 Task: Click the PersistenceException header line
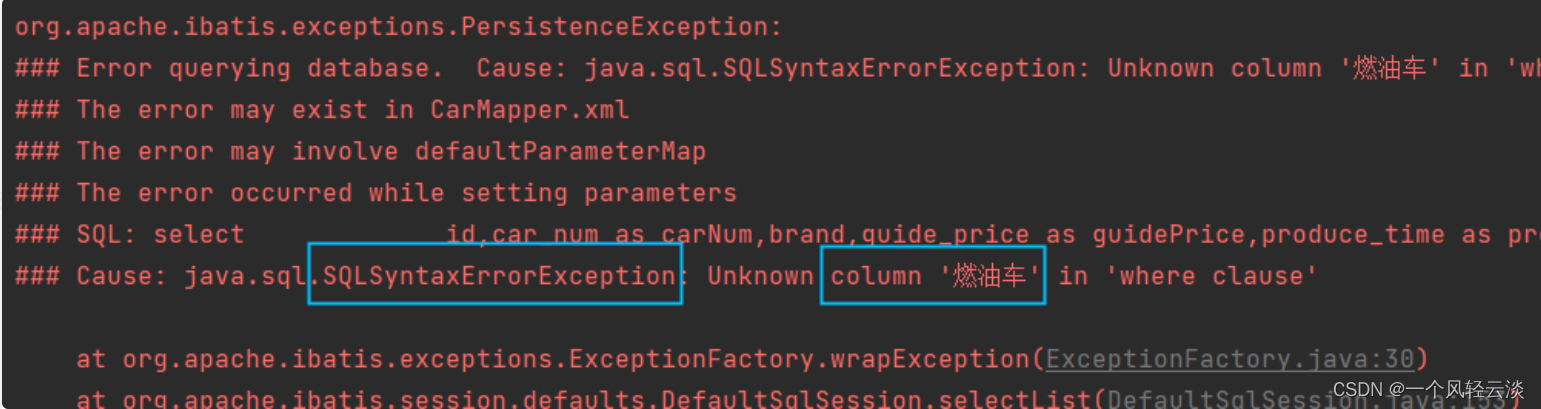tap(398, 27)
